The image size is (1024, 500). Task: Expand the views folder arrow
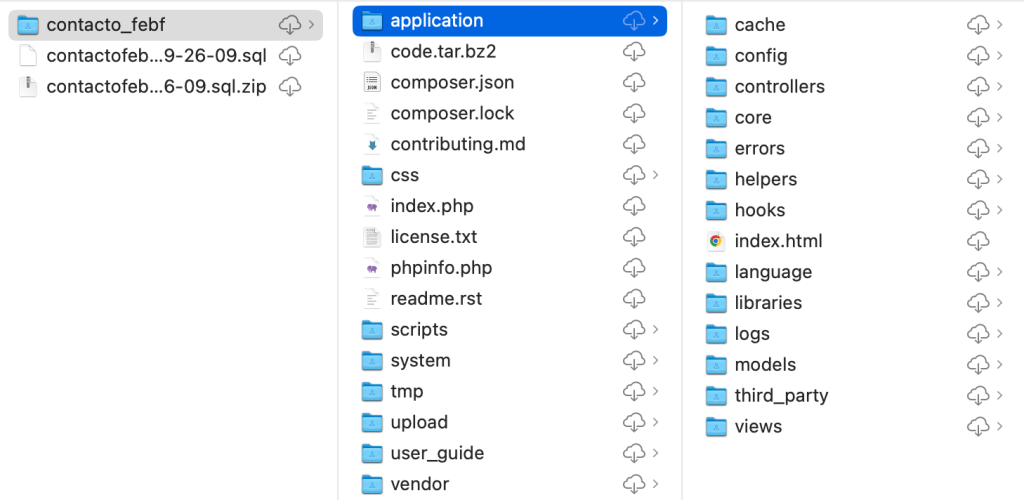click(1000, 427)
